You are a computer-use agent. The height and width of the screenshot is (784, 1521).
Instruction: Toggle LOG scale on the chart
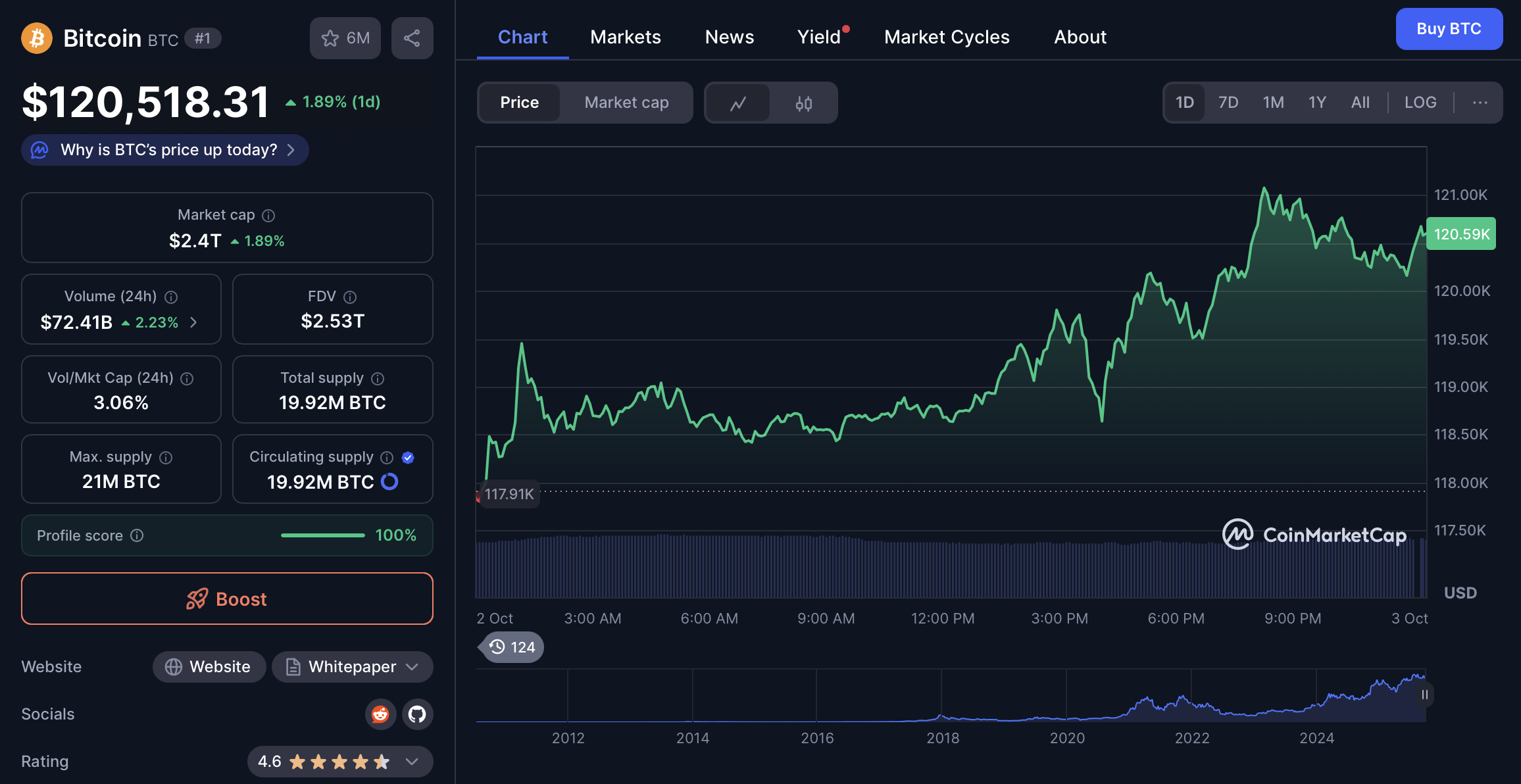pyautogui.click(x=1420, y=103)
